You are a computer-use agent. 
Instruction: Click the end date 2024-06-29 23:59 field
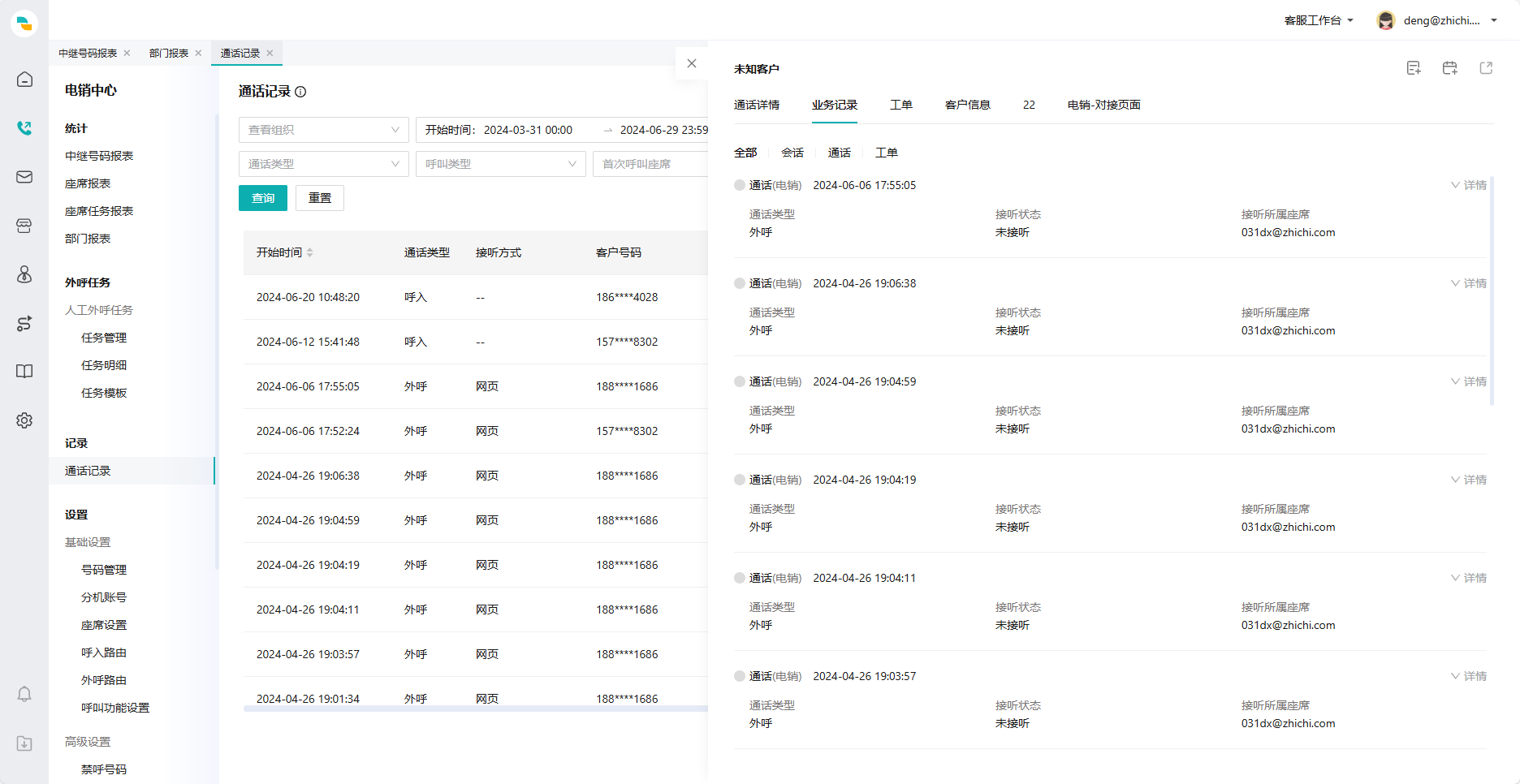664,130
